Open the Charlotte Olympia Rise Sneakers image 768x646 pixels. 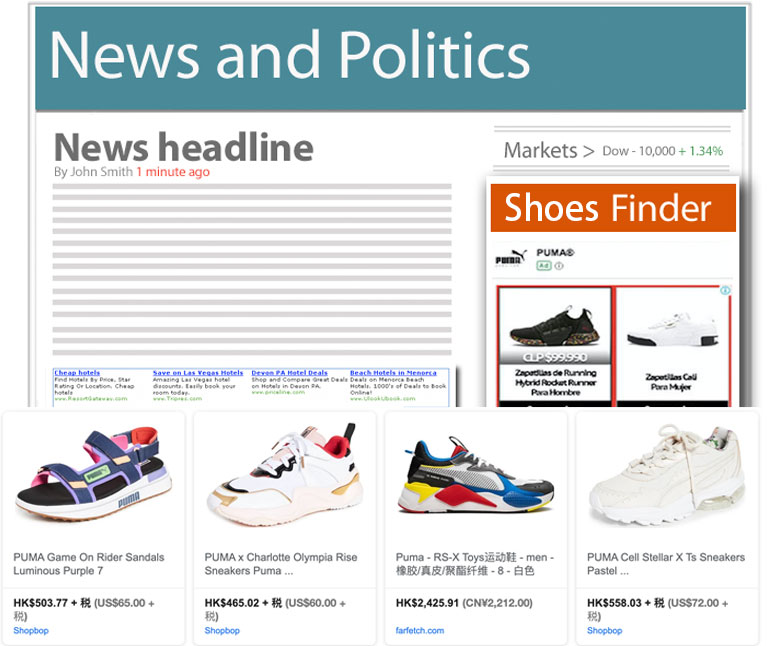(x=285, y=474)
